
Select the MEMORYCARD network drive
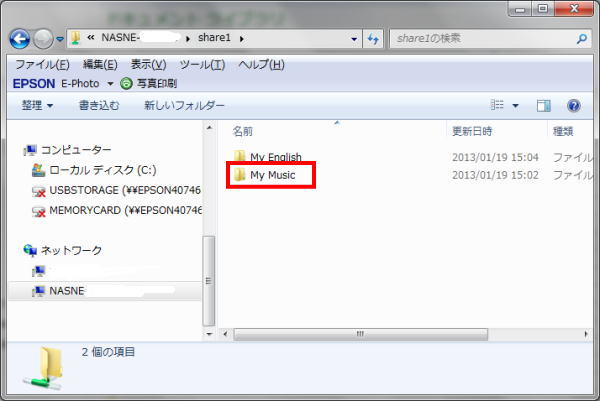click(x=125, y=210)
